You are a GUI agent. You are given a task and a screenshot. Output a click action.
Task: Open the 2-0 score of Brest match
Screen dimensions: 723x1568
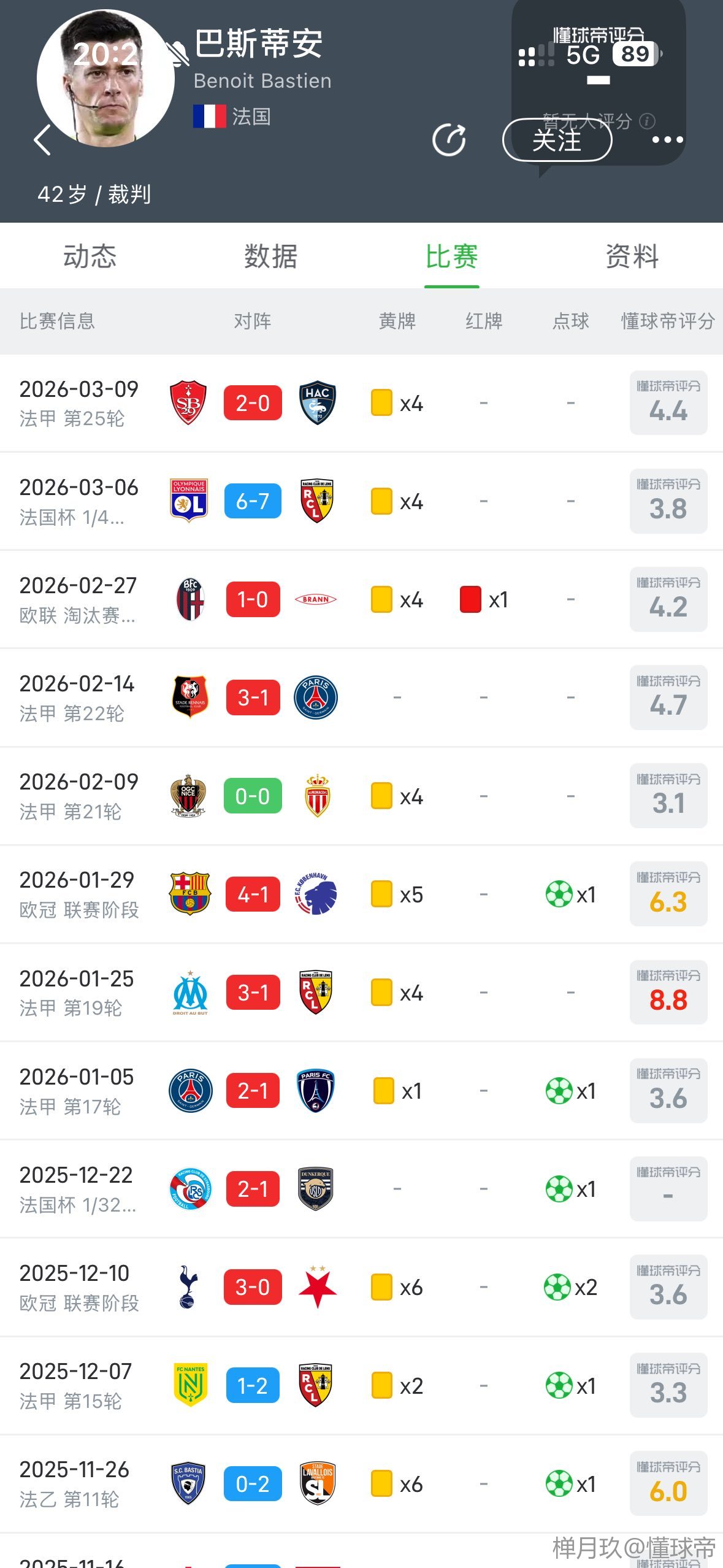pyautogui.click(x=253, y=403)
